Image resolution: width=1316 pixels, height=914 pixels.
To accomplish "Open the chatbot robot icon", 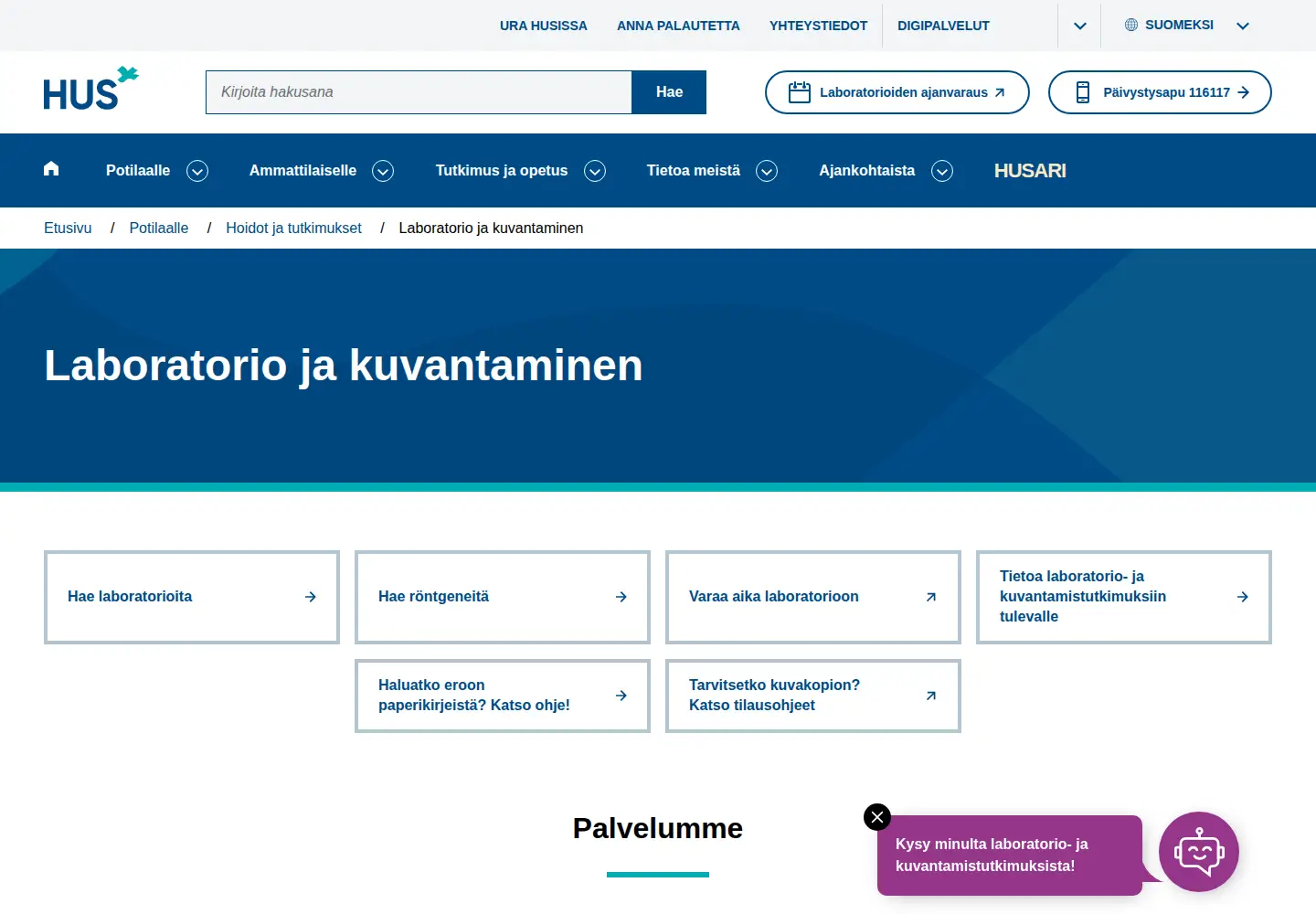I will point(1198,852).
